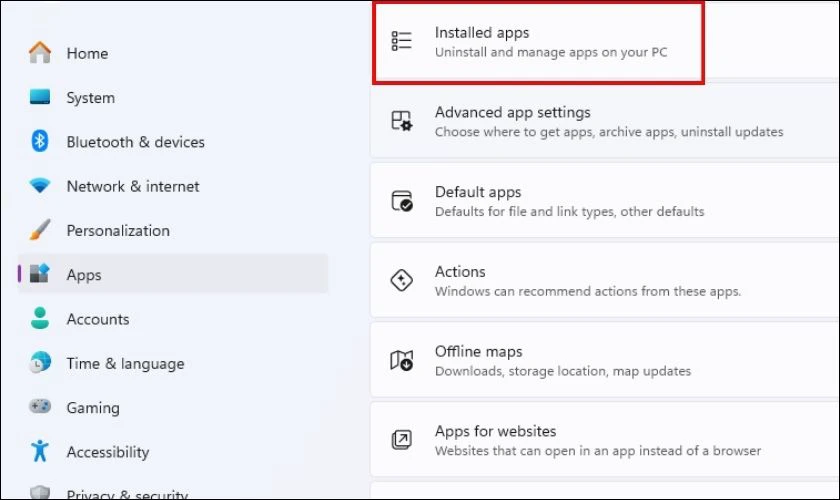
Task: Click the Actions diamond icon
Action: click(401, 280)
